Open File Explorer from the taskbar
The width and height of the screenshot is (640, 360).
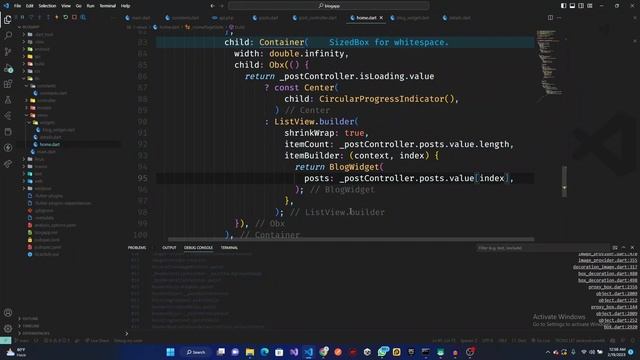tap(250, 352)
